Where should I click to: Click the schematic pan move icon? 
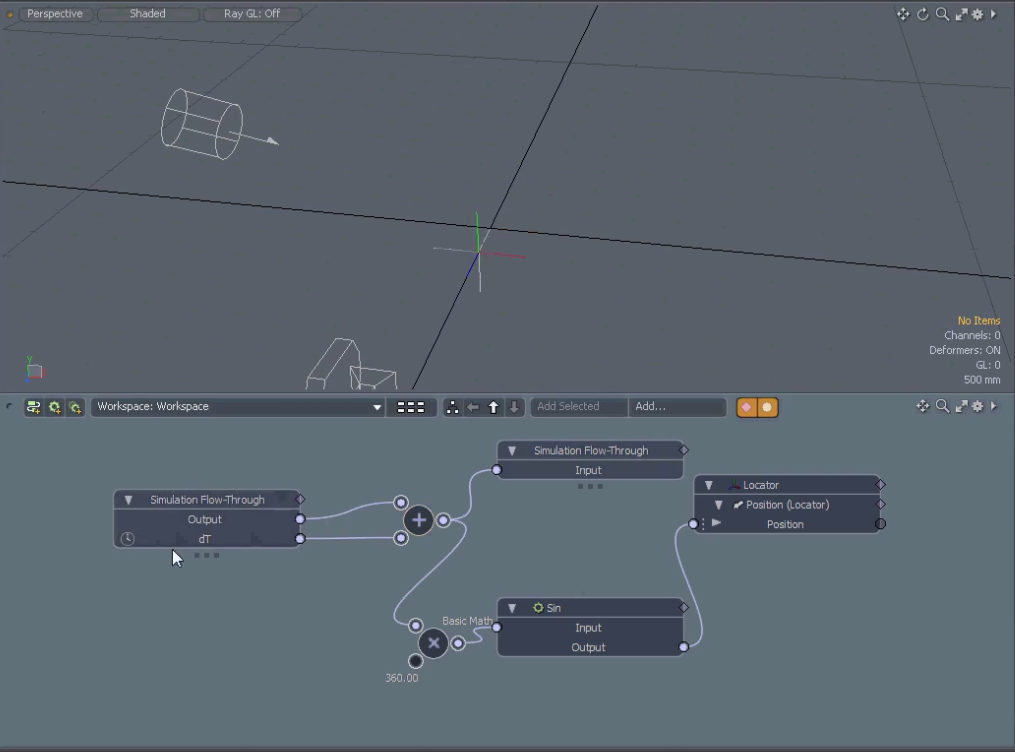pyautogui.click(x=923, y=406)
